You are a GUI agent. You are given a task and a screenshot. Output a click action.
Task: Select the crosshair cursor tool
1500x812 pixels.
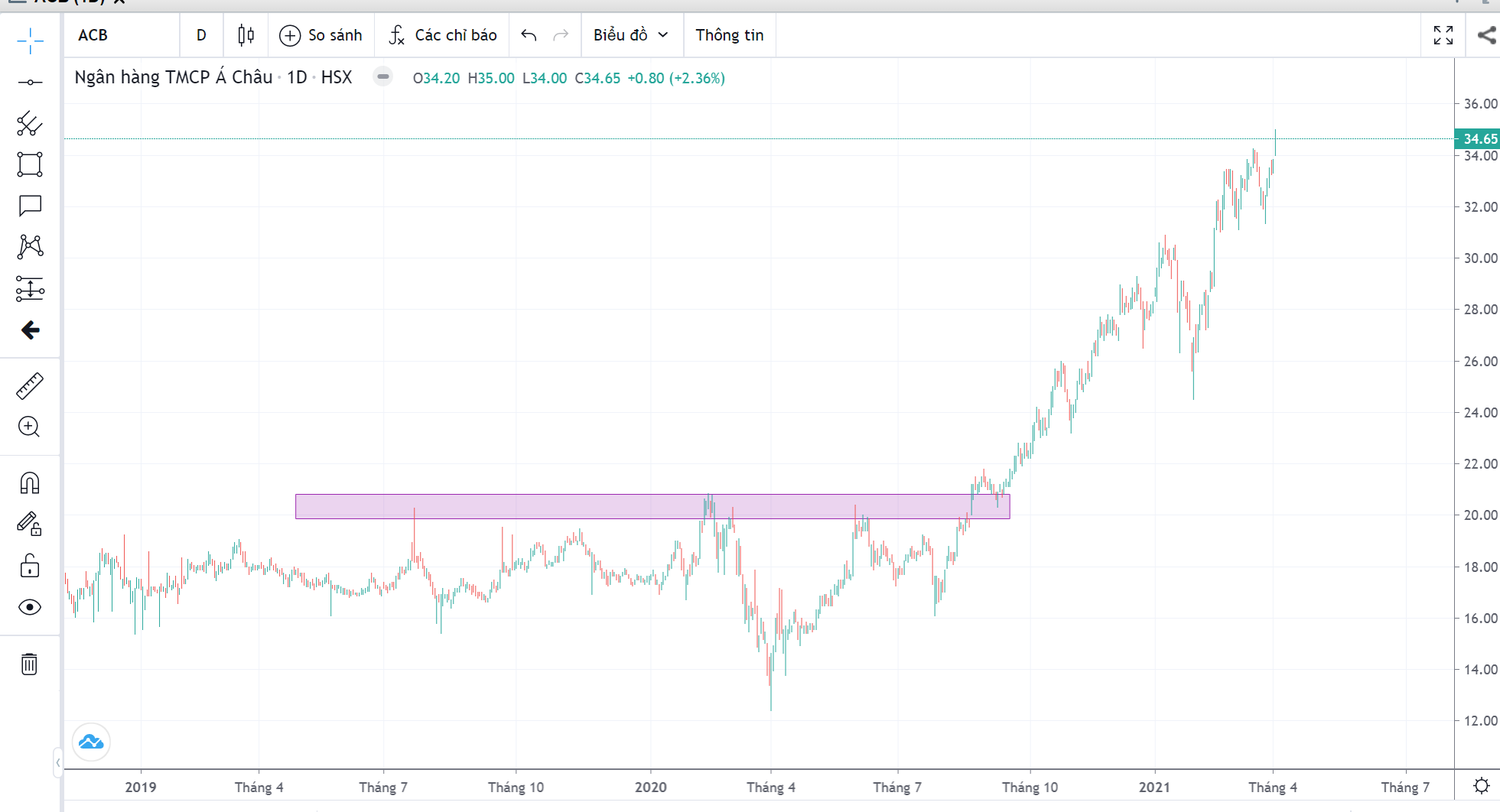coord(30,41)
